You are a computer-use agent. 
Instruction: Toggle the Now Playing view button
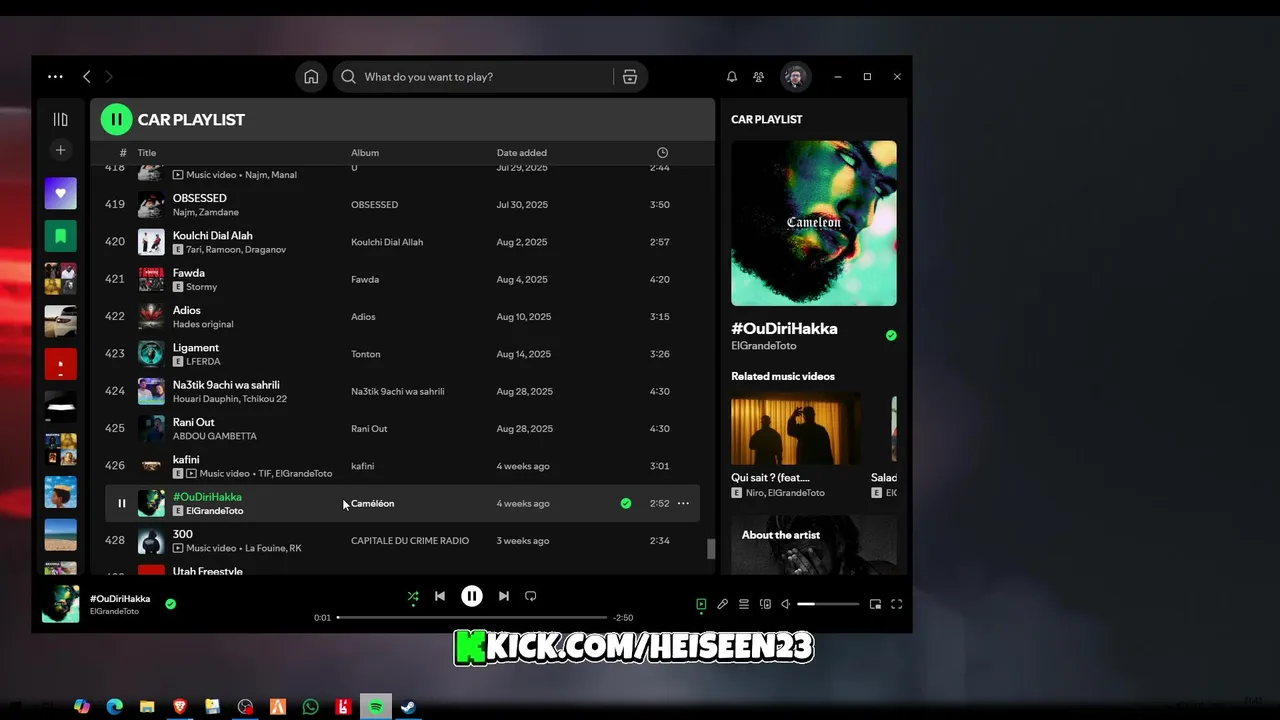(x=701, y=604)
